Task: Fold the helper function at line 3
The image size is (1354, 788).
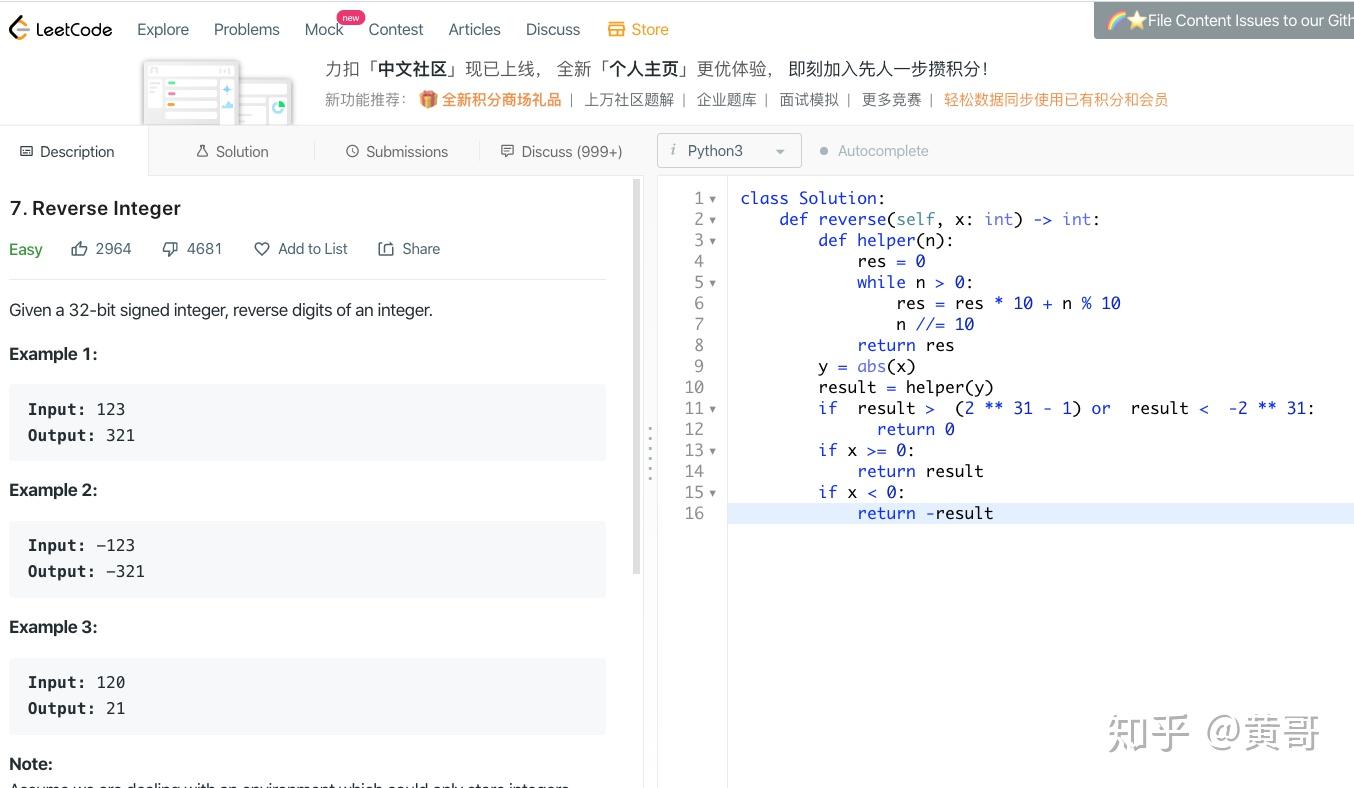Action: click(713, 241)
